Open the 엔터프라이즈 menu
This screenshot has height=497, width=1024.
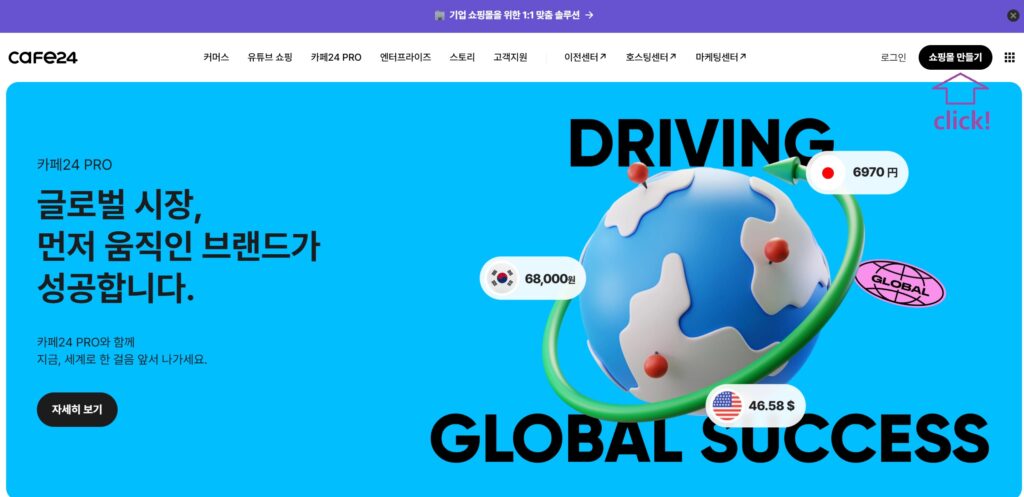[x=405, y=57]
